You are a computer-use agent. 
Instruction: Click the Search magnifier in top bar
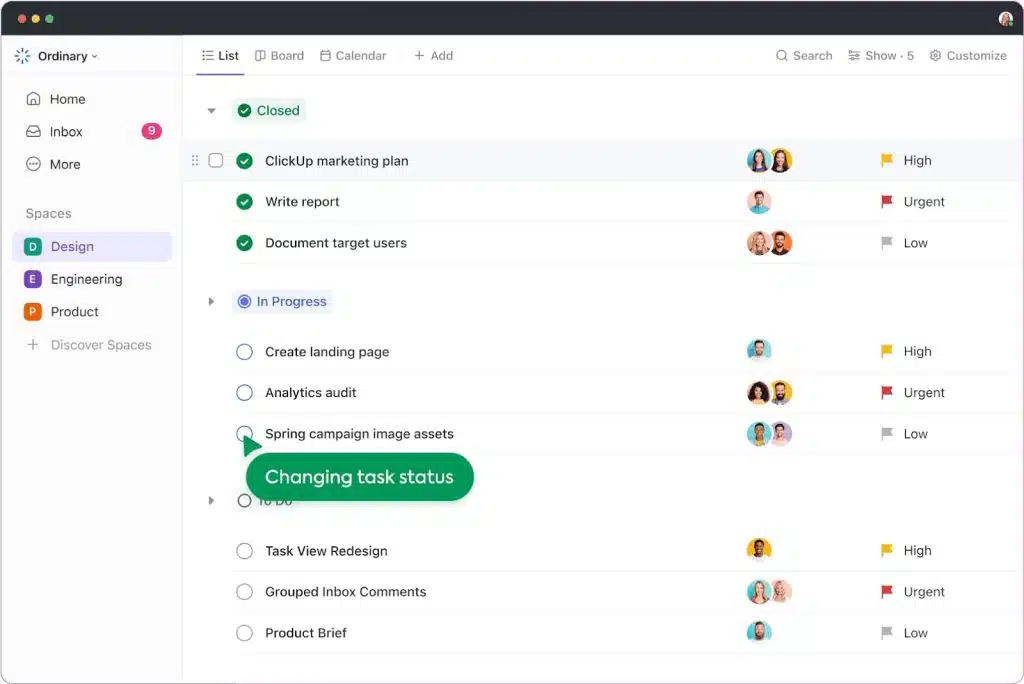[782, 56]
